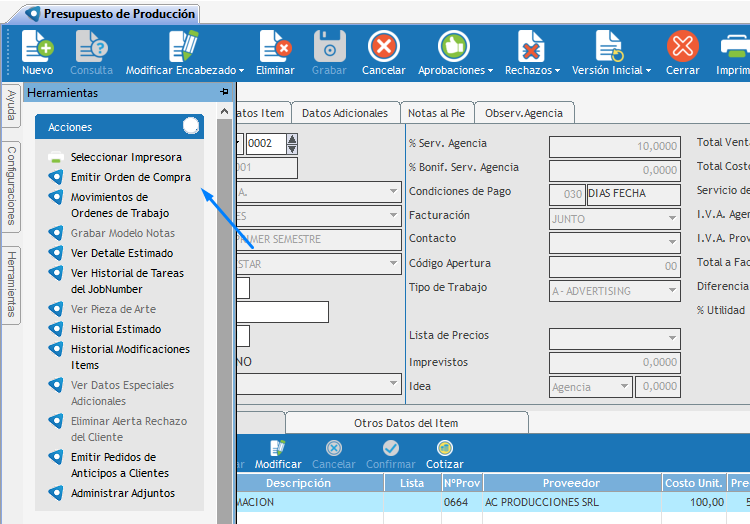Viewport: 750px width, 524px height.
Task: Click the Modificar icon in item toolbar
Action: (277, 449)
